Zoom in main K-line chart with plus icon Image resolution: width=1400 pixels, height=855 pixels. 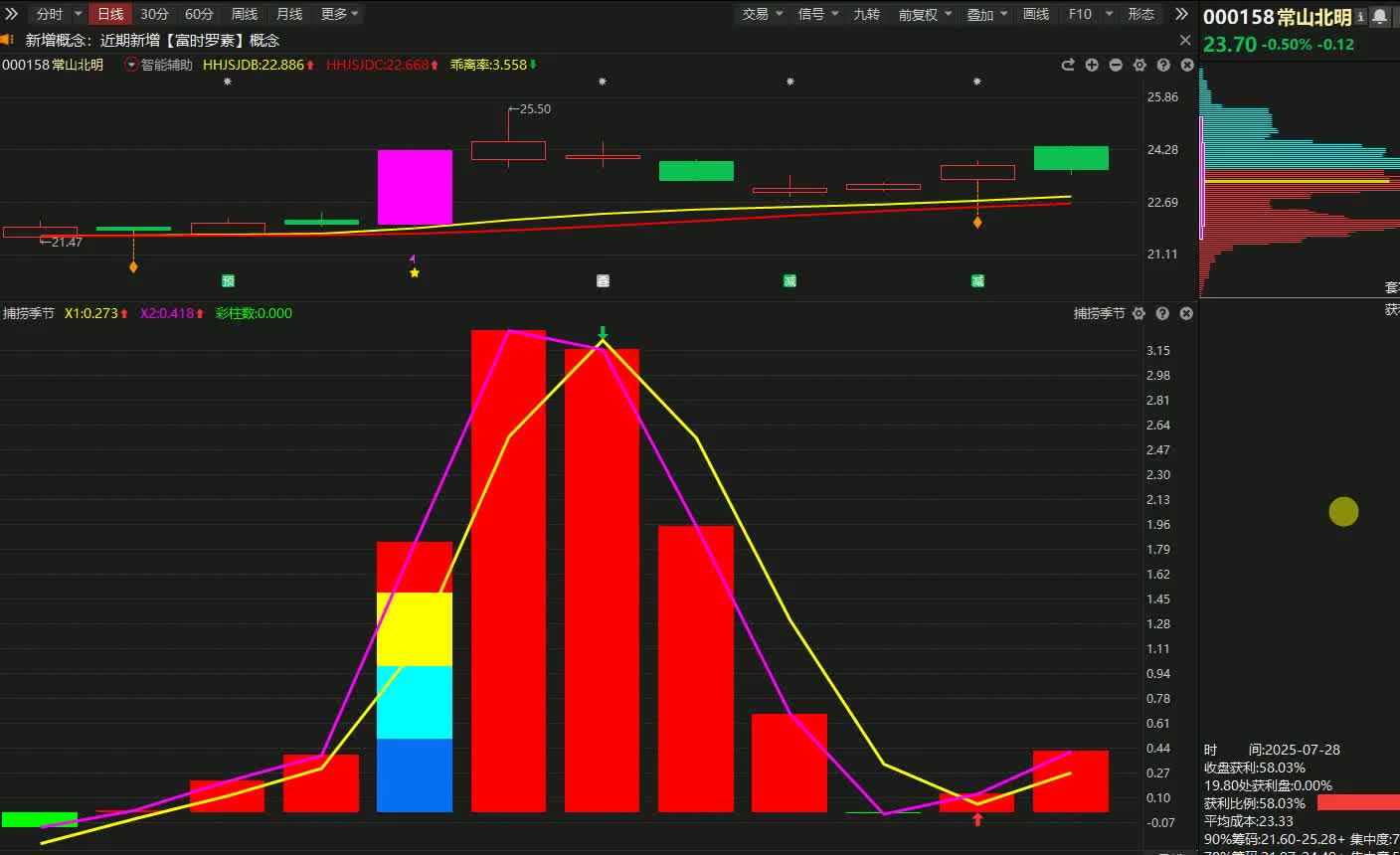1092,65
